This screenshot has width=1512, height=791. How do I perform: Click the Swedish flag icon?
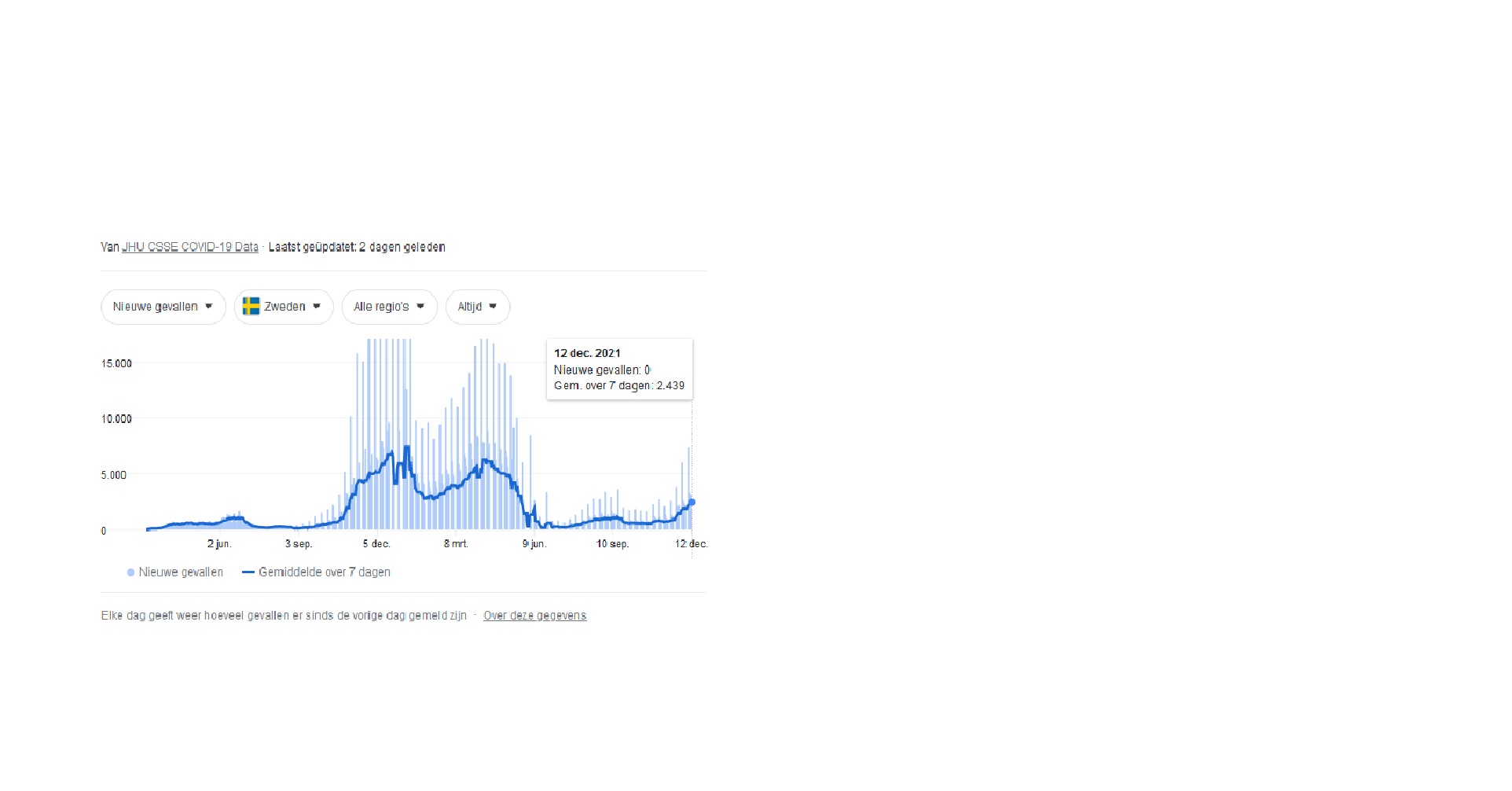[x=251, y=307]
